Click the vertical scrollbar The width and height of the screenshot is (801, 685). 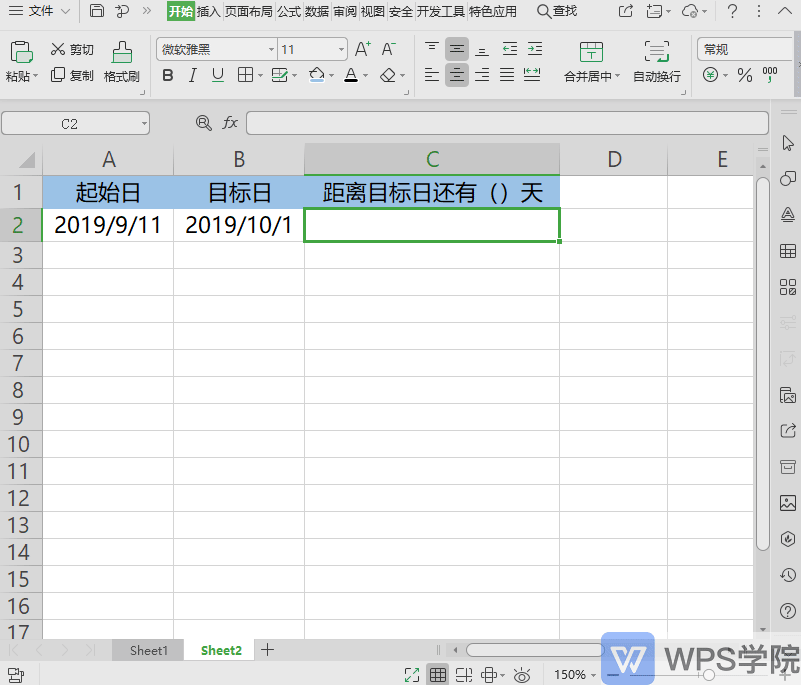point(763,364)
